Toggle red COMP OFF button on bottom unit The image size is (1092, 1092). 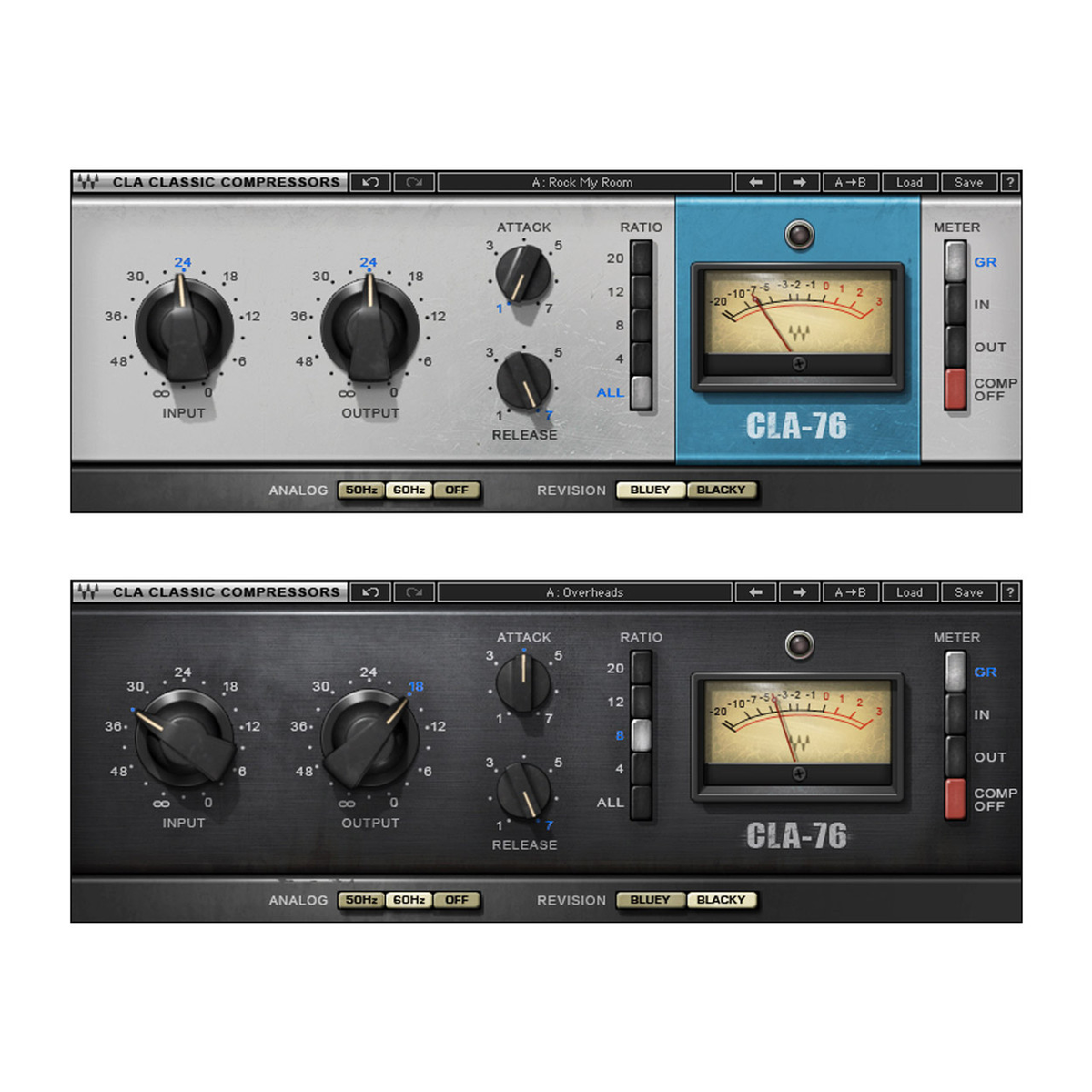pyautogui.click(x=955, y=800)
